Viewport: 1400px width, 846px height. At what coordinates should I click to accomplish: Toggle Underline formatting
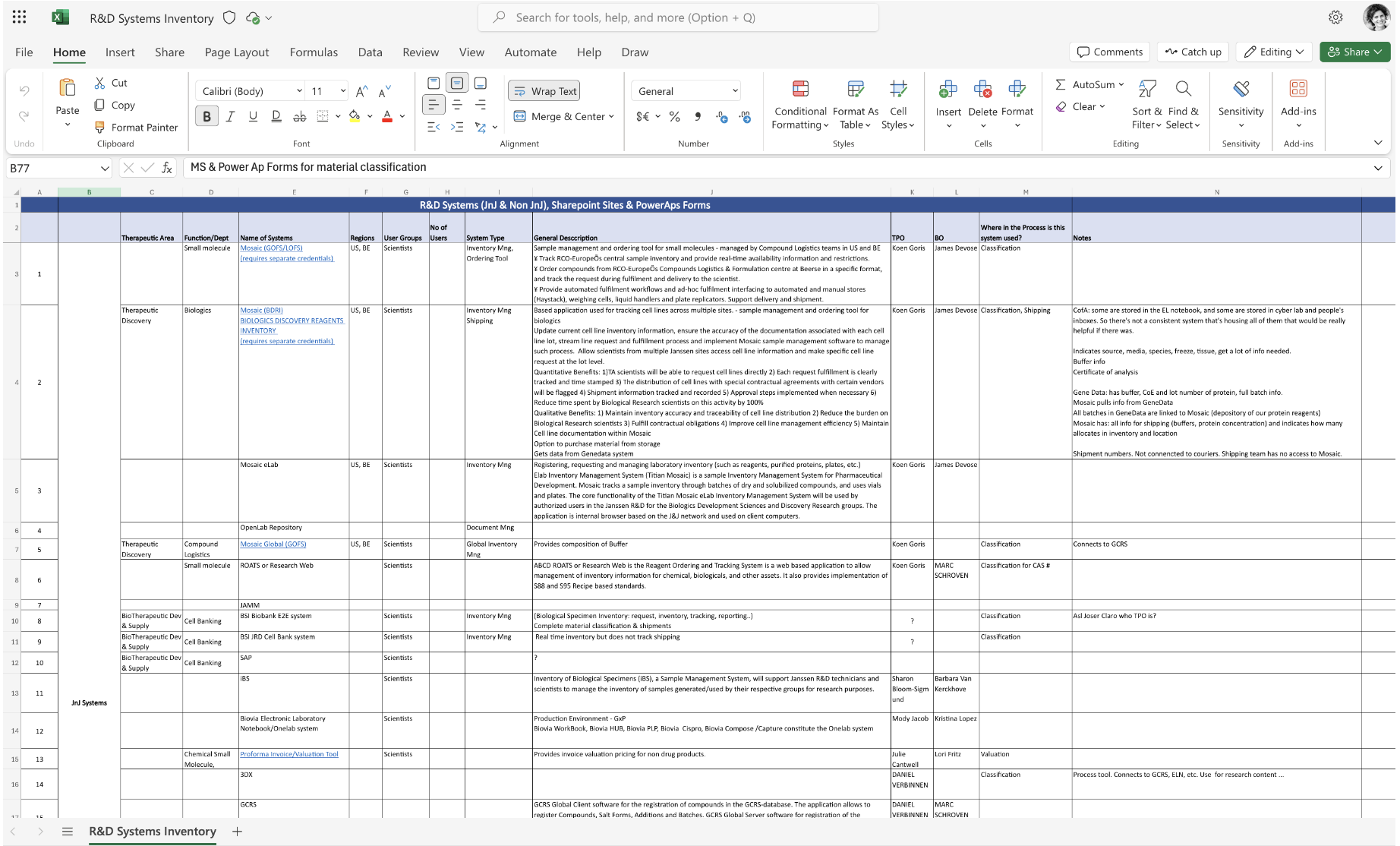coord(253,116)
